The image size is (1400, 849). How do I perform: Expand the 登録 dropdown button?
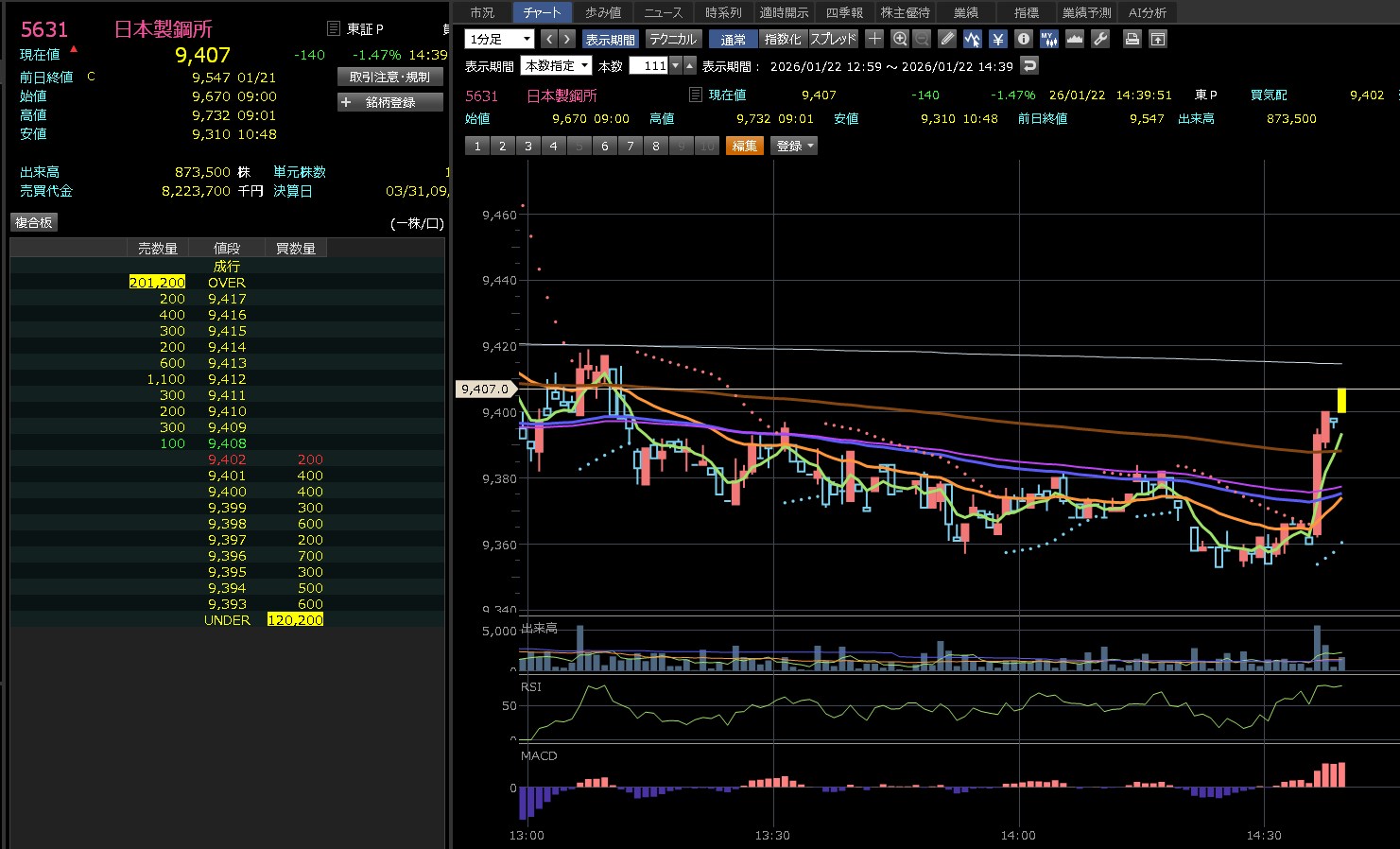click(x=795, y=146)
